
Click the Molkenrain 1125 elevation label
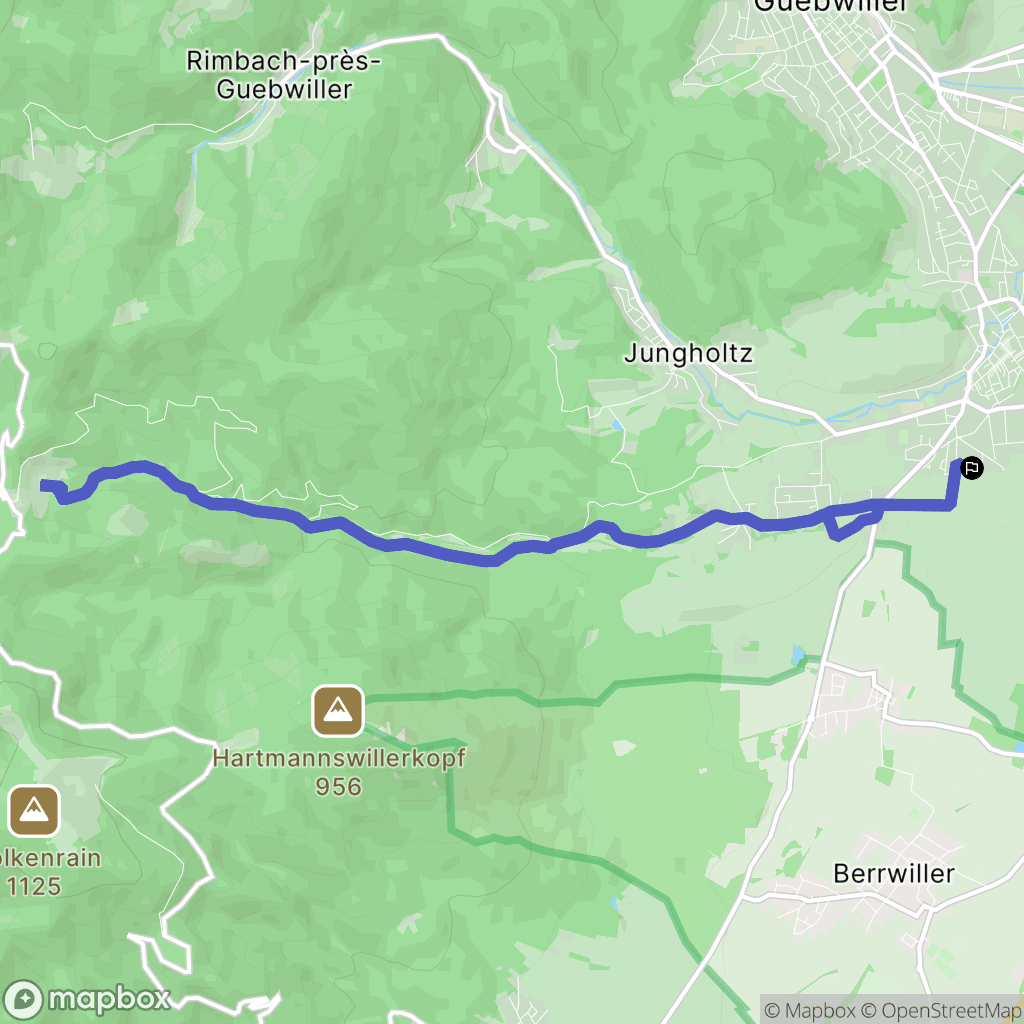pos(49,872)
